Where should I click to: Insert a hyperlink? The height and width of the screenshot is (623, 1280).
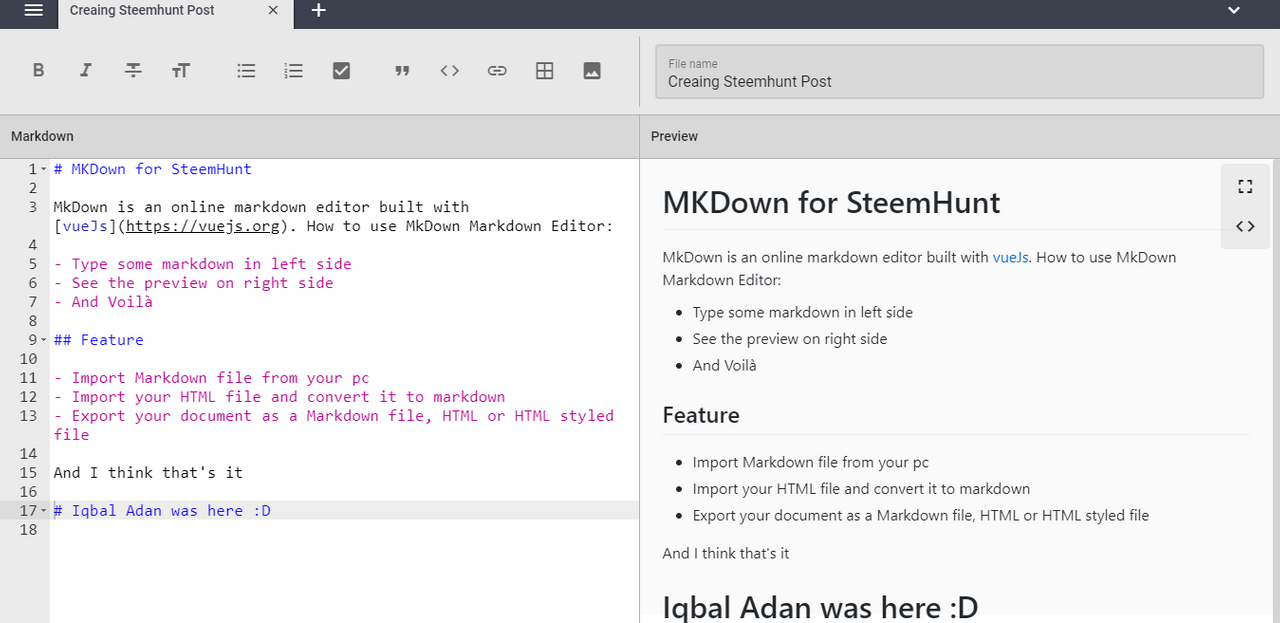tap(497, 71)
